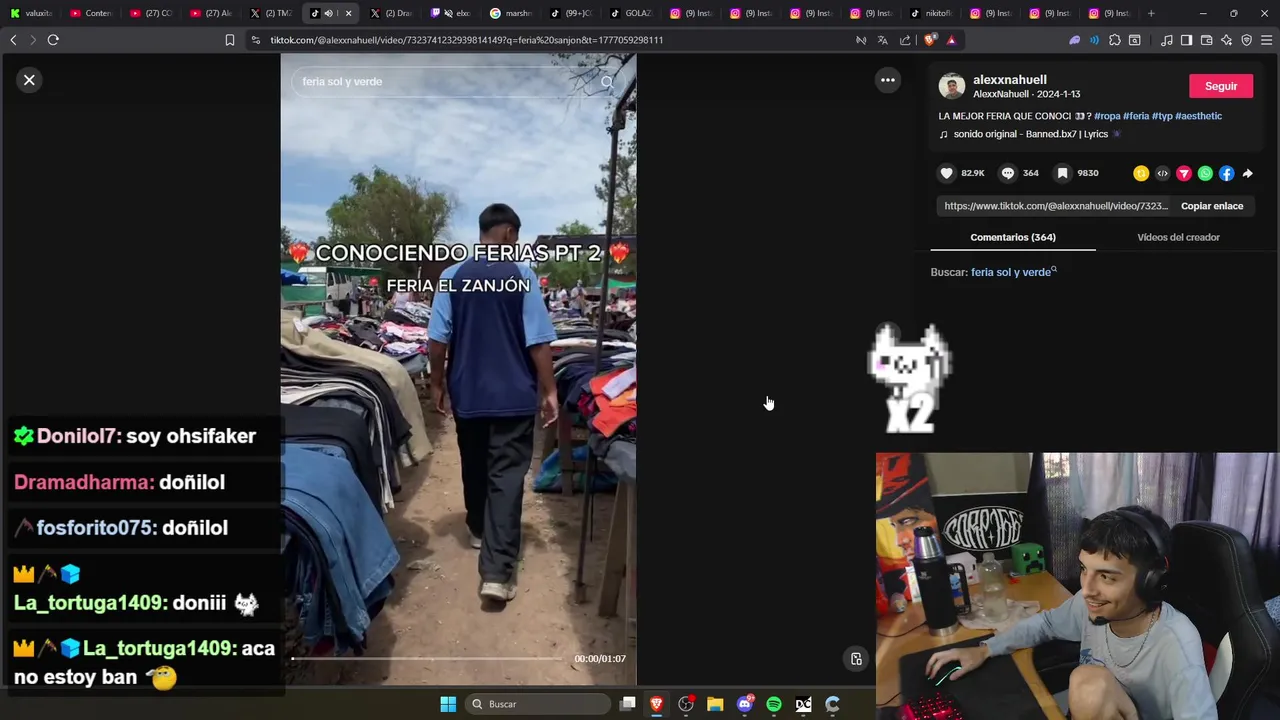Image resolution: width=1280 pixels, height=720 pixels.
Task: Switch to the elxo Twitch tab
Action: 452,13
